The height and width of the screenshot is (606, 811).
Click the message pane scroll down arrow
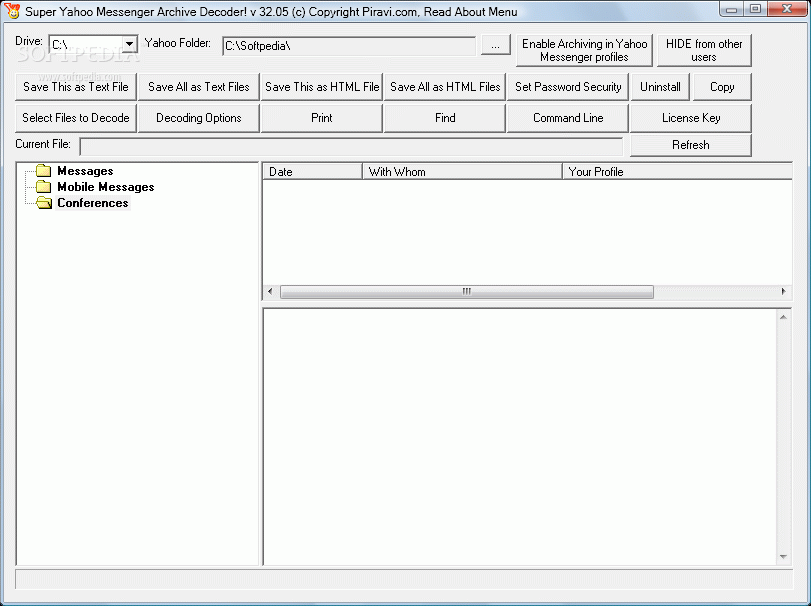784,556
